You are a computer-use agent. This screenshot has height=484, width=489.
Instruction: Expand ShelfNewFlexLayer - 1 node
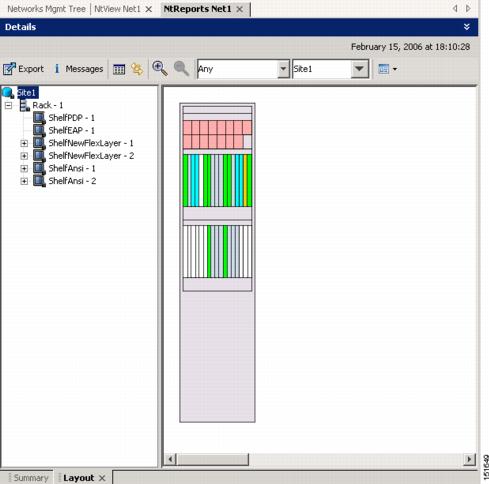tap(24, 143)
